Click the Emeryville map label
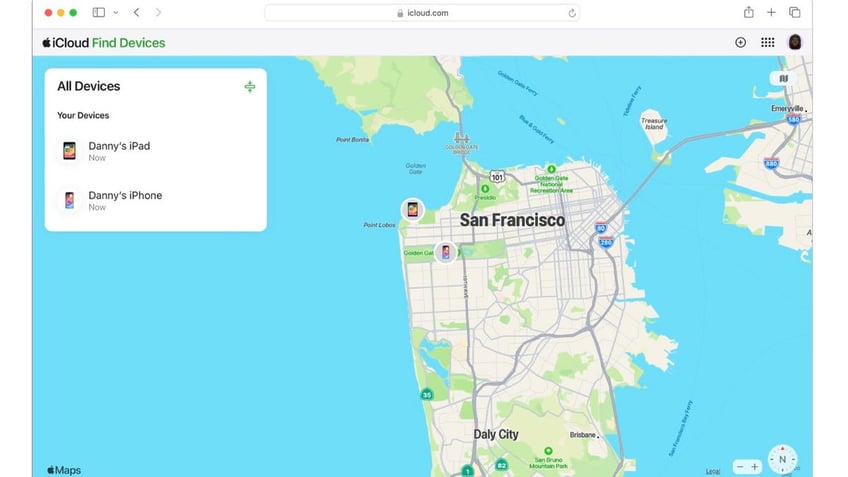Screen dimensions: 848x477 pos(787,109)
